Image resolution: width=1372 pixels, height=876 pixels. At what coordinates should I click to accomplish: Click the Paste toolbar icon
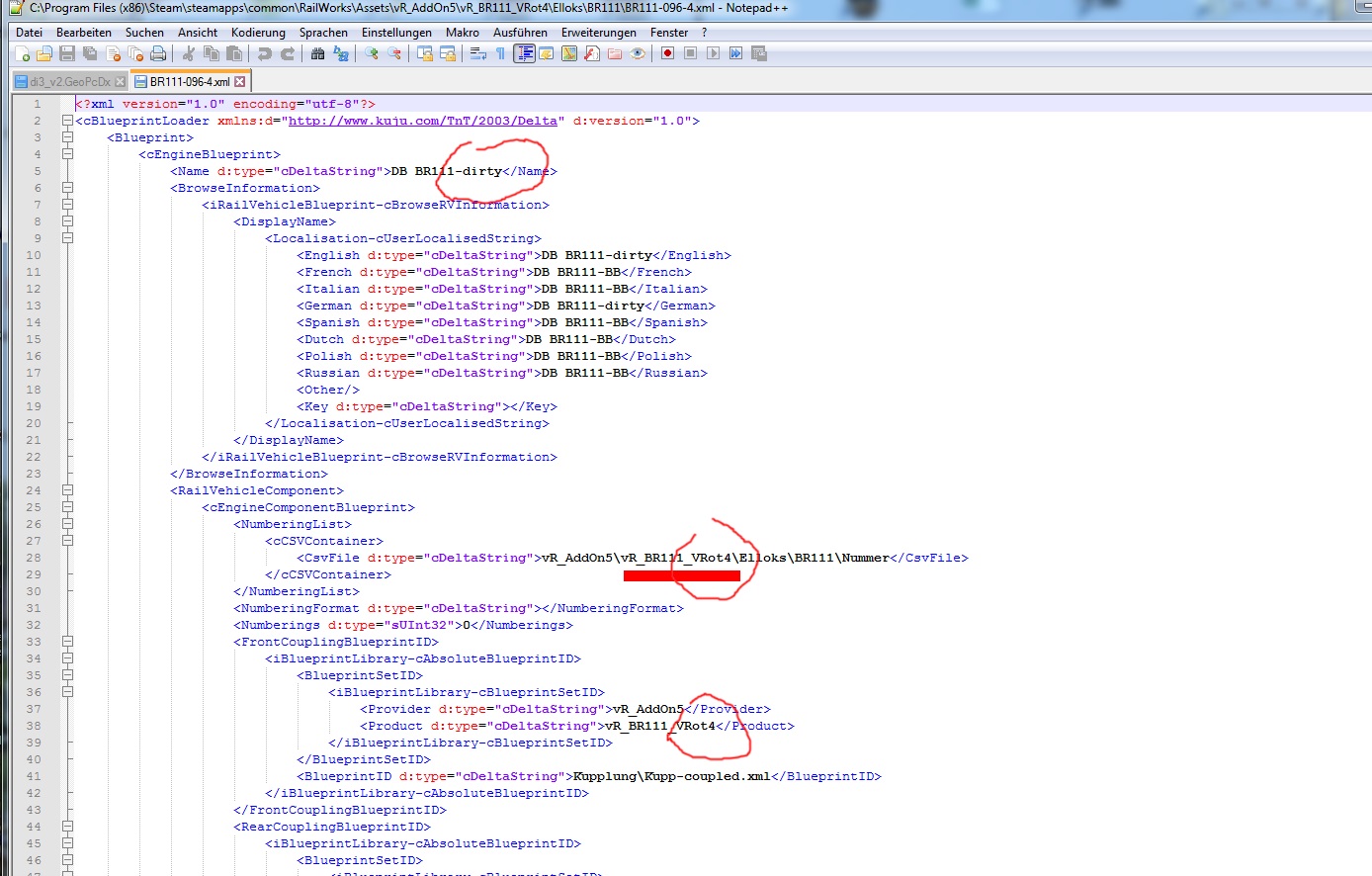coord(233,53)
